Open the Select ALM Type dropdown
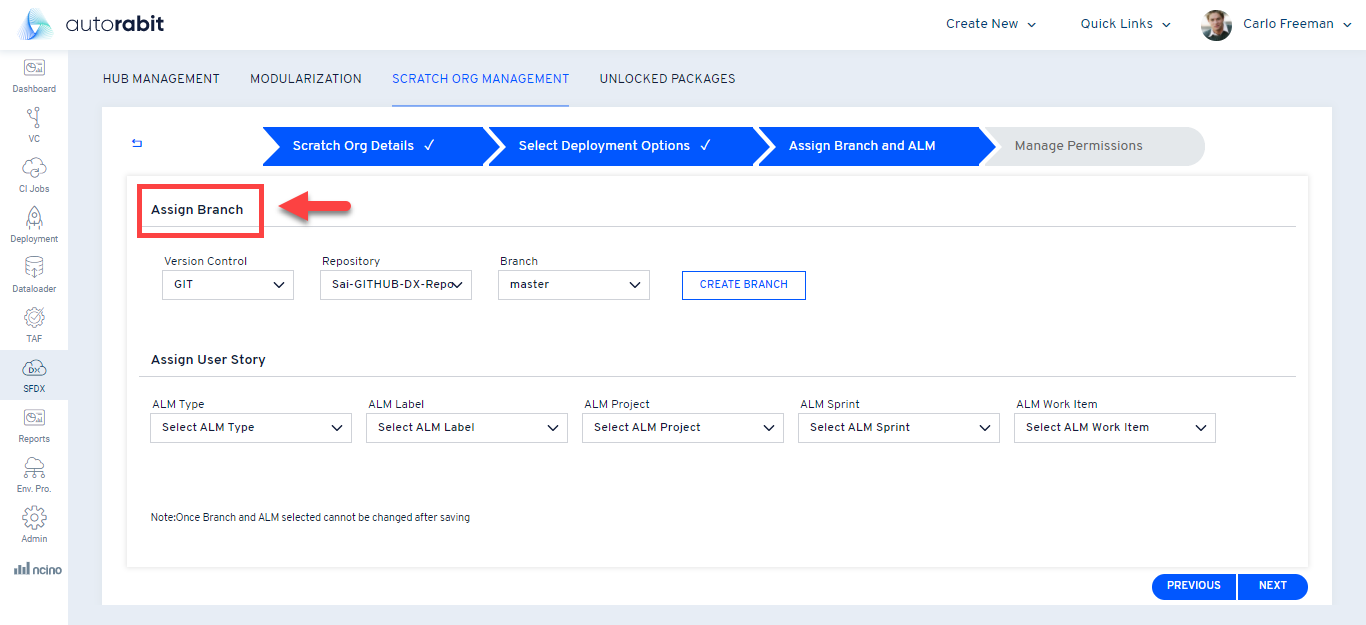1366x625 pixels. click(251, 428)
